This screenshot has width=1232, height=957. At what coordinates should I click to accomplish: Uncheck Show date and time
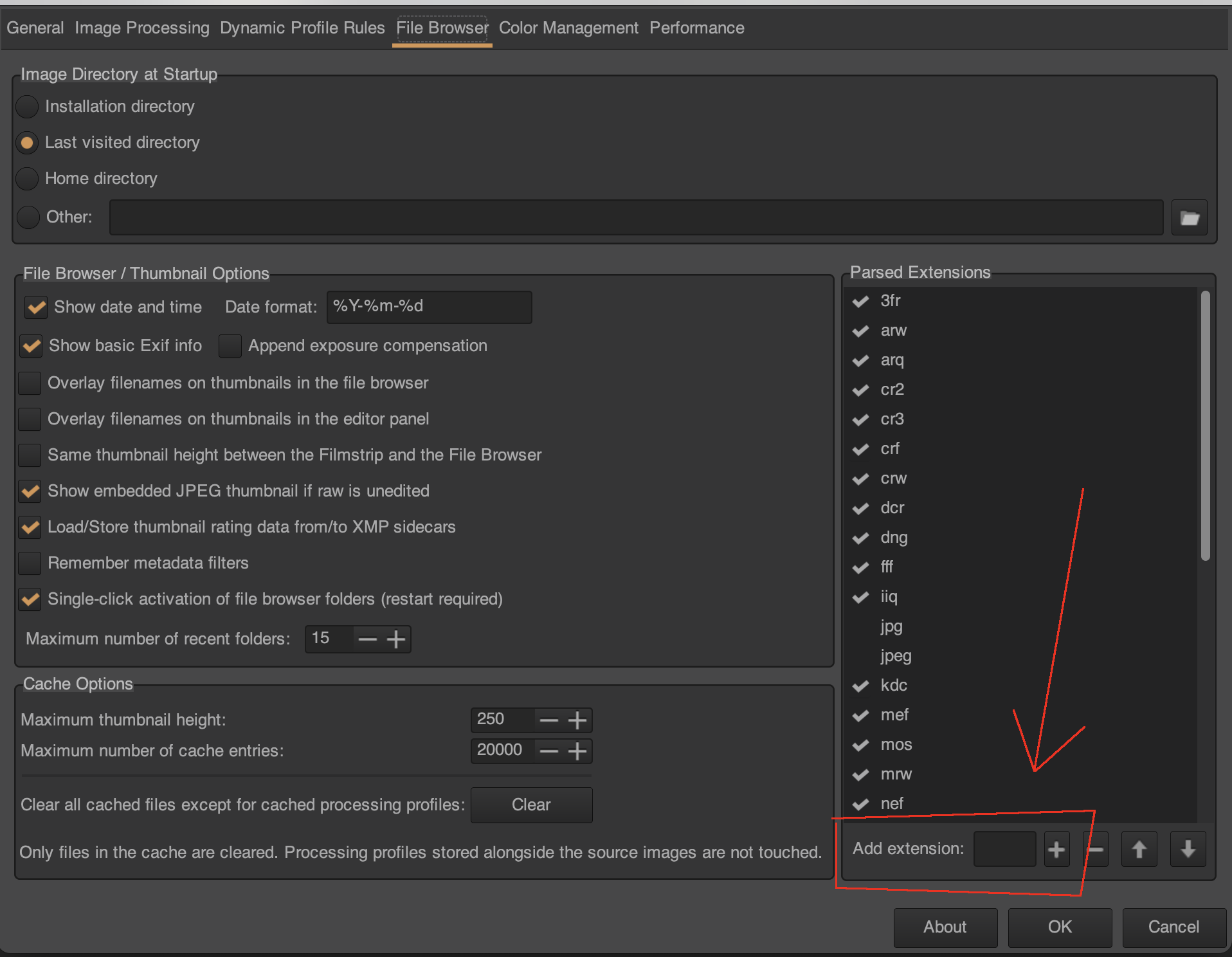[x=36, y=307]
